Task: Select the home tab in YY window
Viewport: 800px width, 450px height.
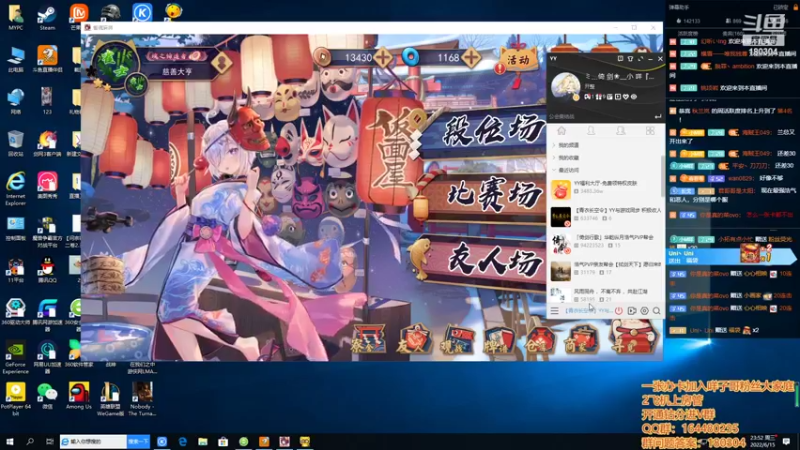Action: click(x=561, y=131)
